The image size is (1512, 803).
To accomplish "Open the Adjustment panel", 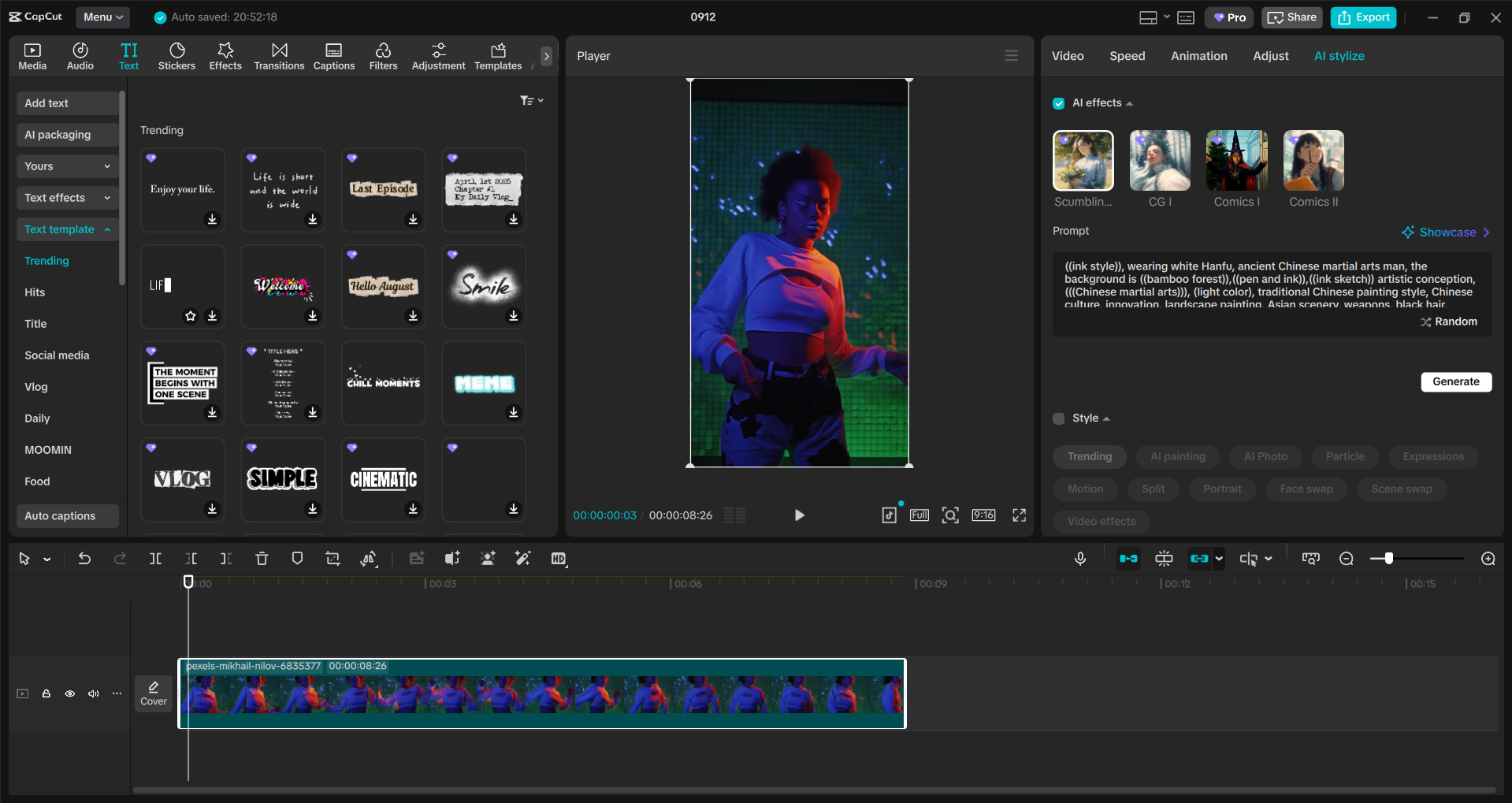I will coord(438,56).
